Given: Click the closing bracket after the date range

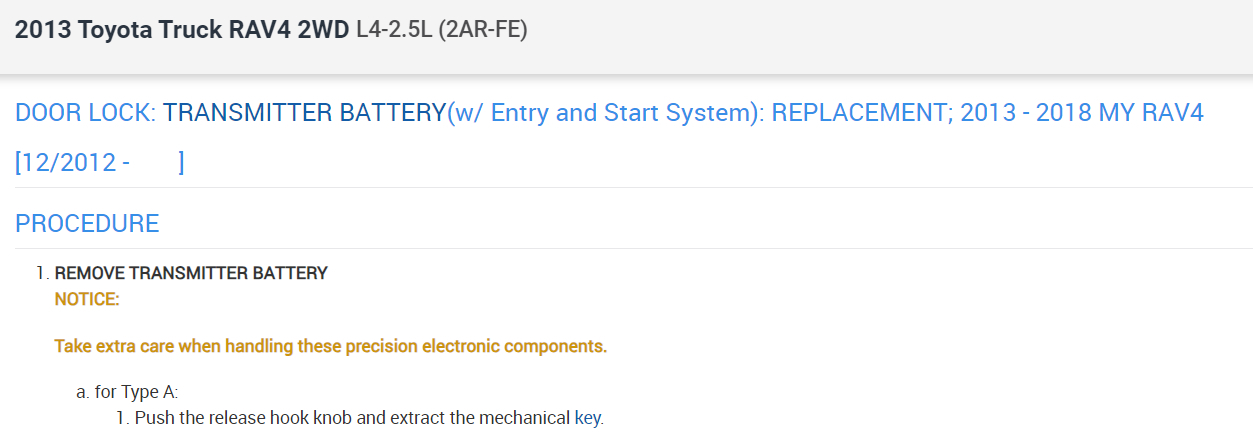Looking at the screenshot, I should [x=181, y=162].
